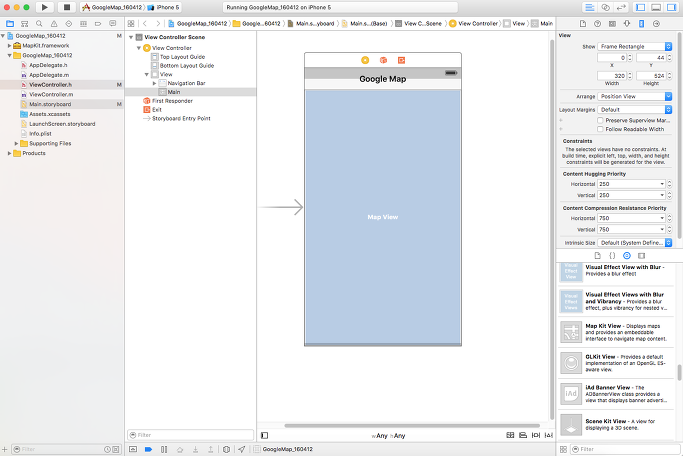The width and height of the screenshot is (683, 456).
Task: Select First Responder in outline
Action: coord(172,101)
